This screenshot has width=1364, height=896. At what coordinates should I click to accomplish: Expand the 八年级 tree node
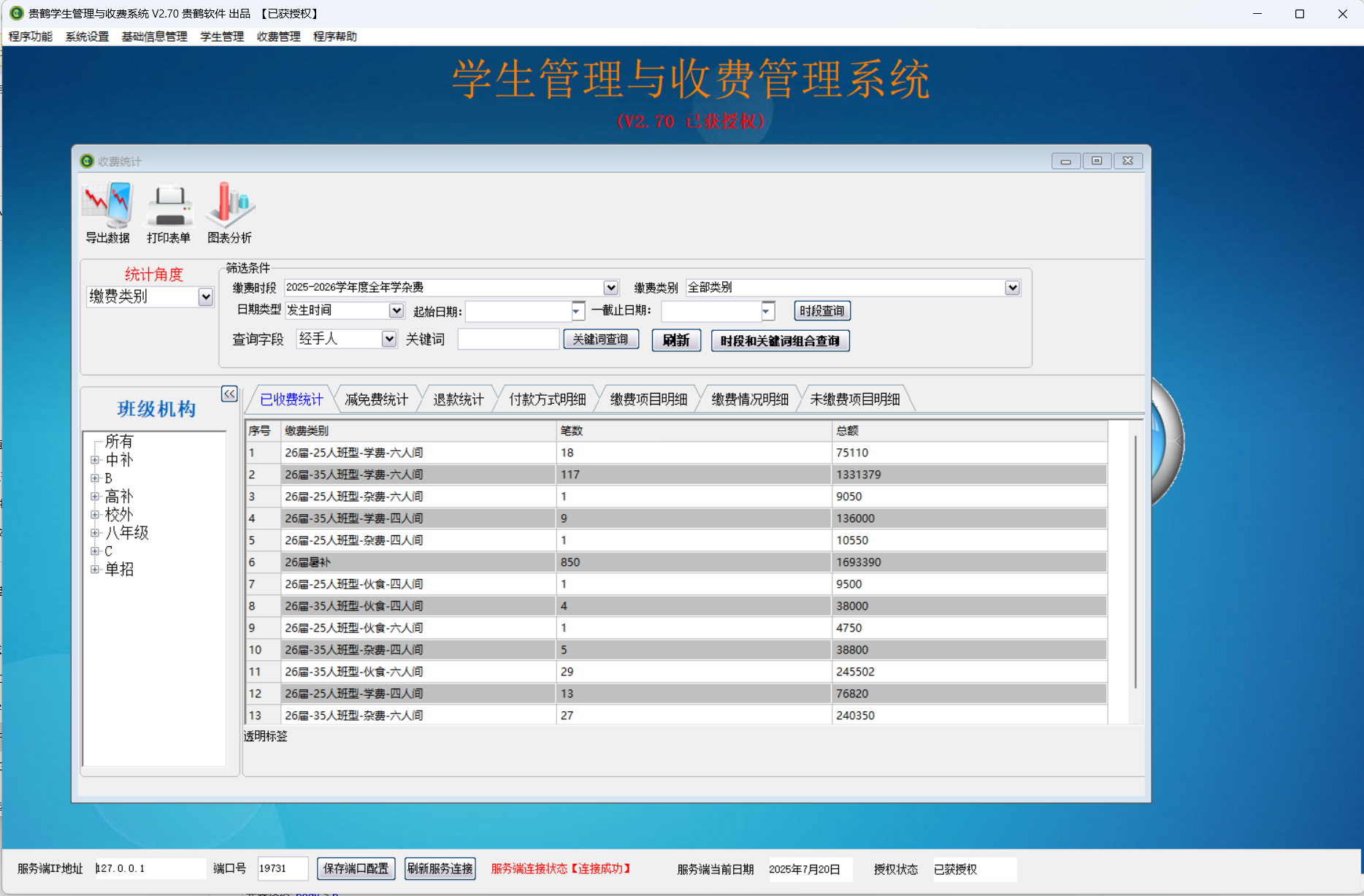96,532
